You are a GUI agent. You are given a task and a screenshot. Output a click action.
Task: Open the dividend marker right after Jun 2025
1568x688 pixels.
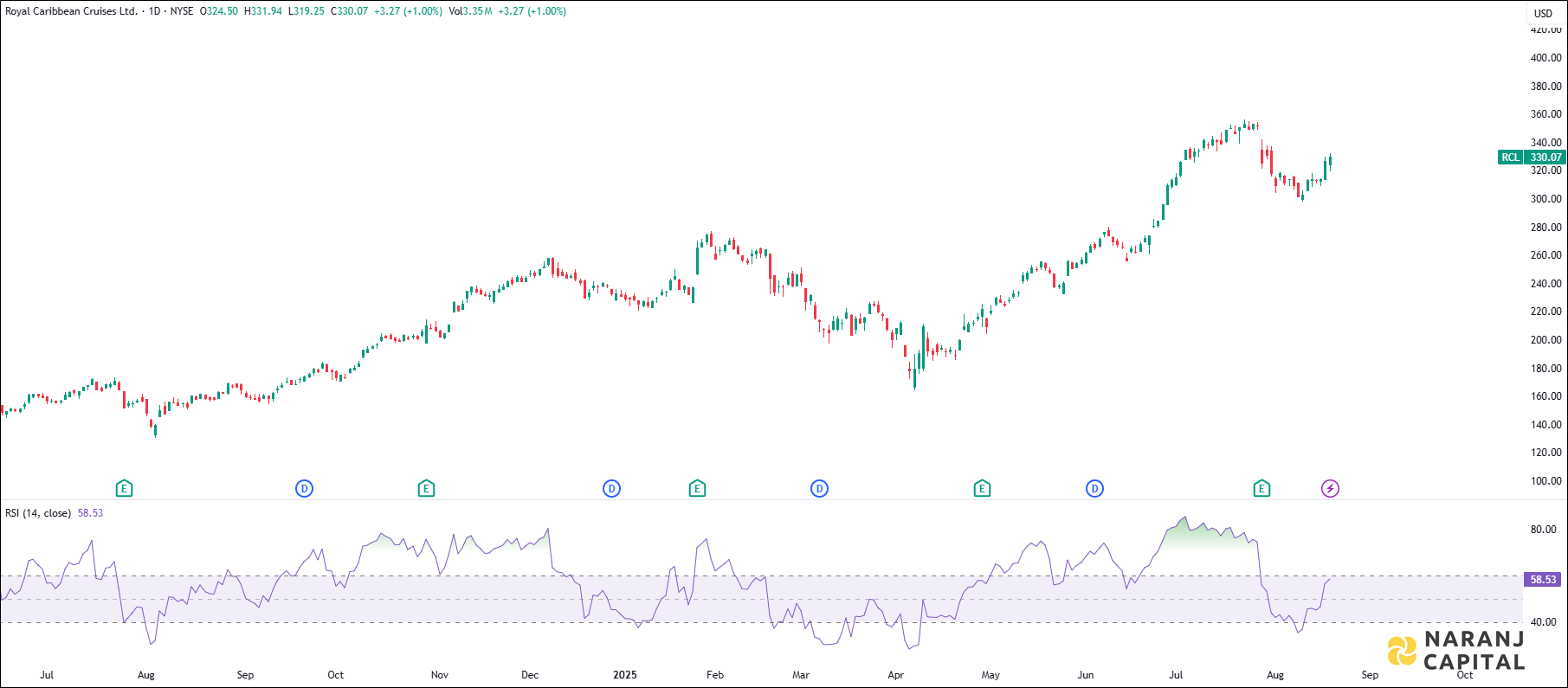tap(1094, 489)
